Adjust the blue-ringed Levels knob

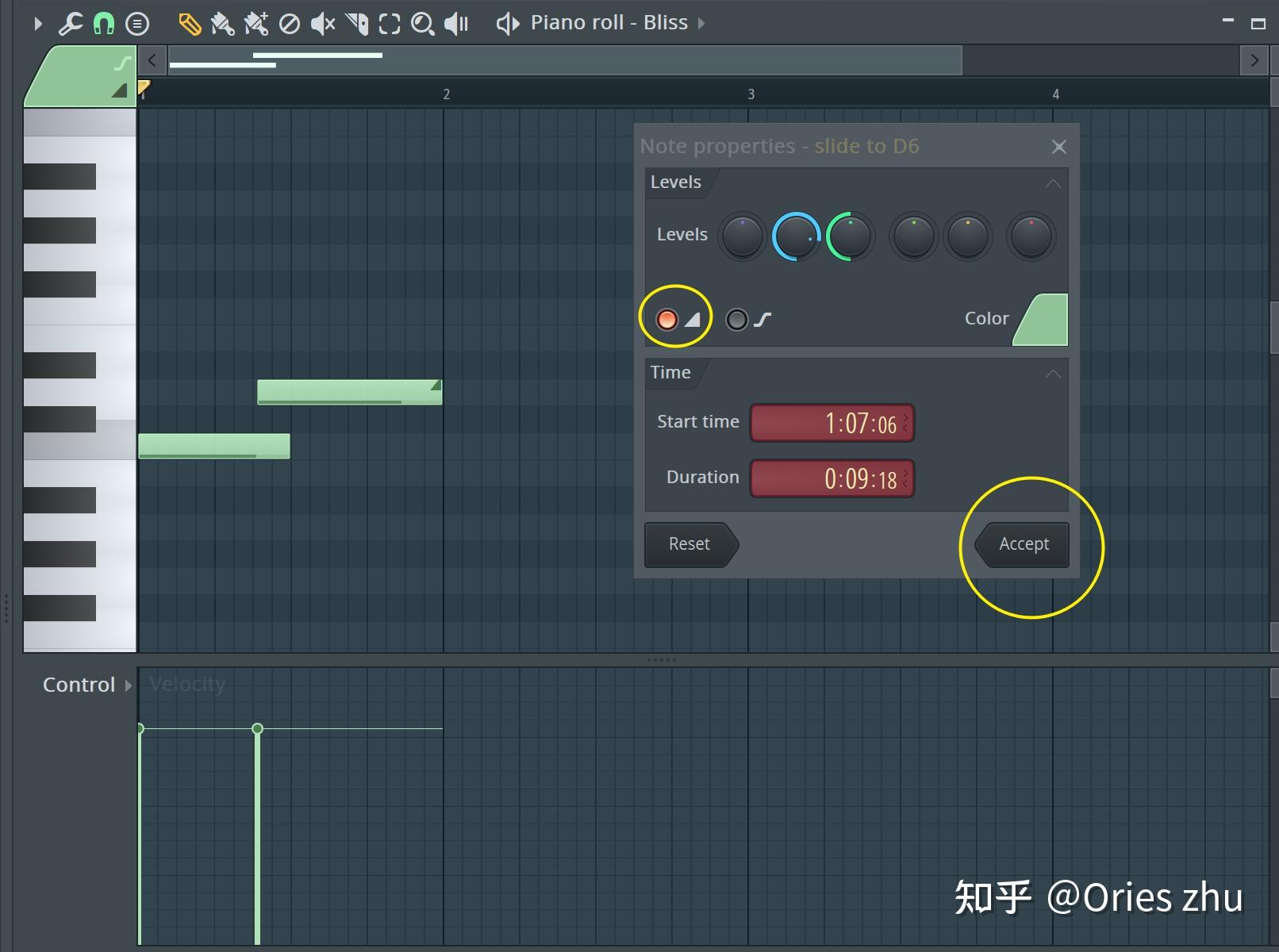click(796, 236)
